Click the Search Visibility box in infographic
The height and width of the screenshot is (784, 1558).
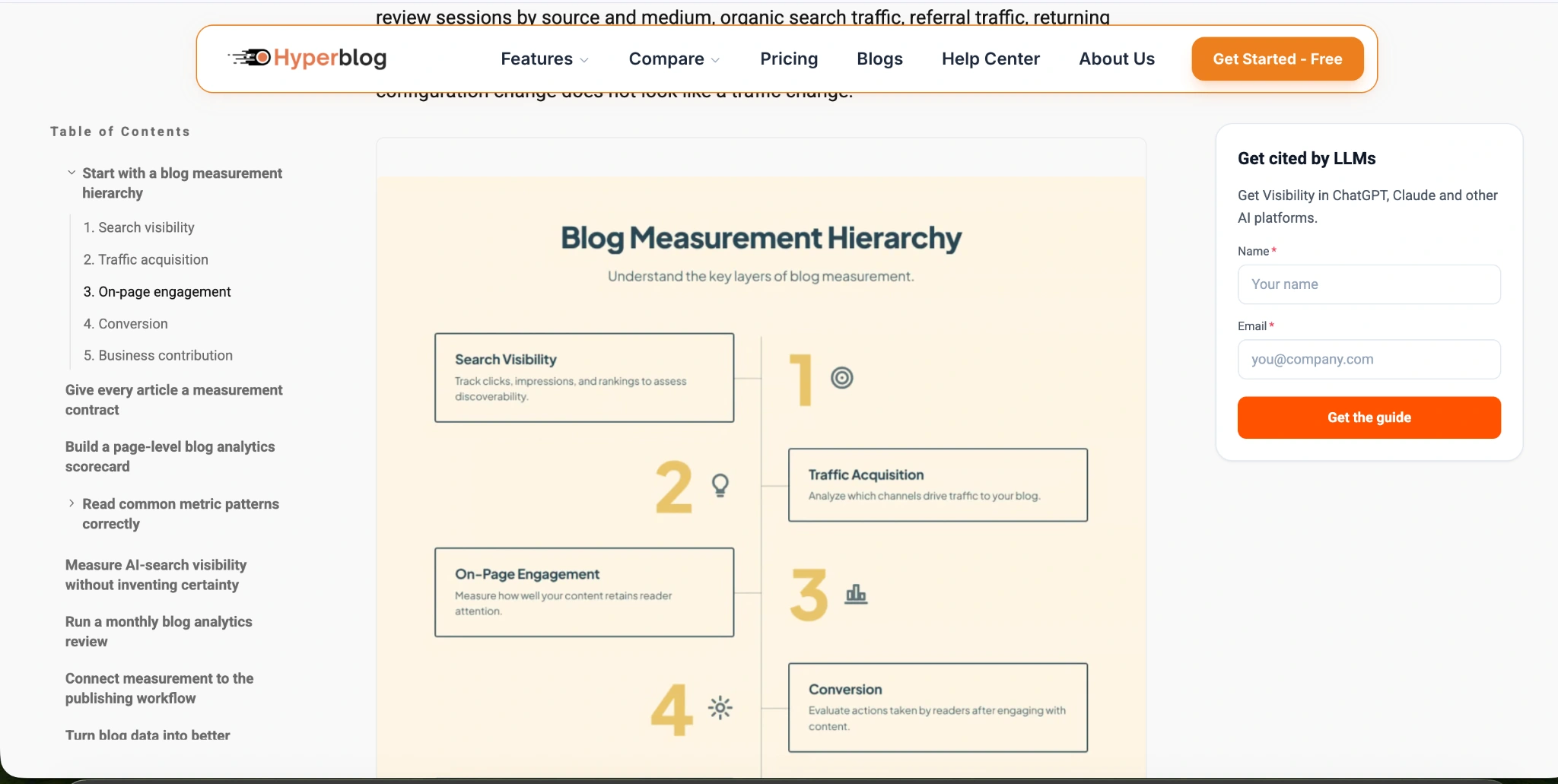tap(584, 377)
